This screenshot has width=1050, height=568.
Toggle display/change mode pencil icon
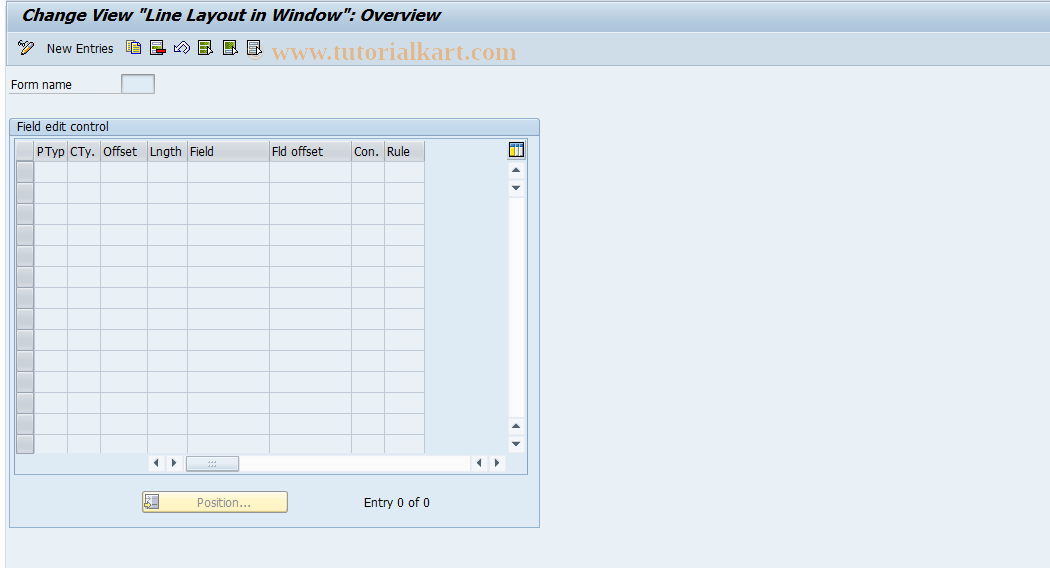click(x=25, y=48)
